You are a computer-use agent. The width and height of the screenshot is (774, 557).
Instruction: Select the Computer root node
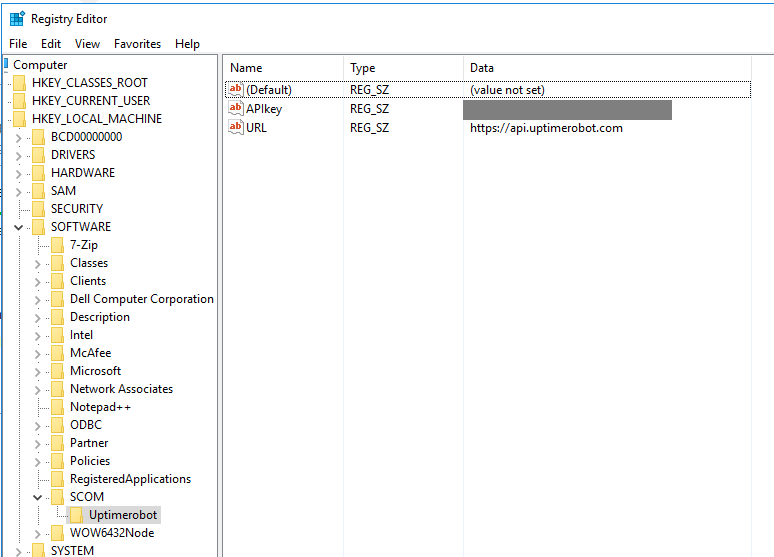tap(40, 65)
